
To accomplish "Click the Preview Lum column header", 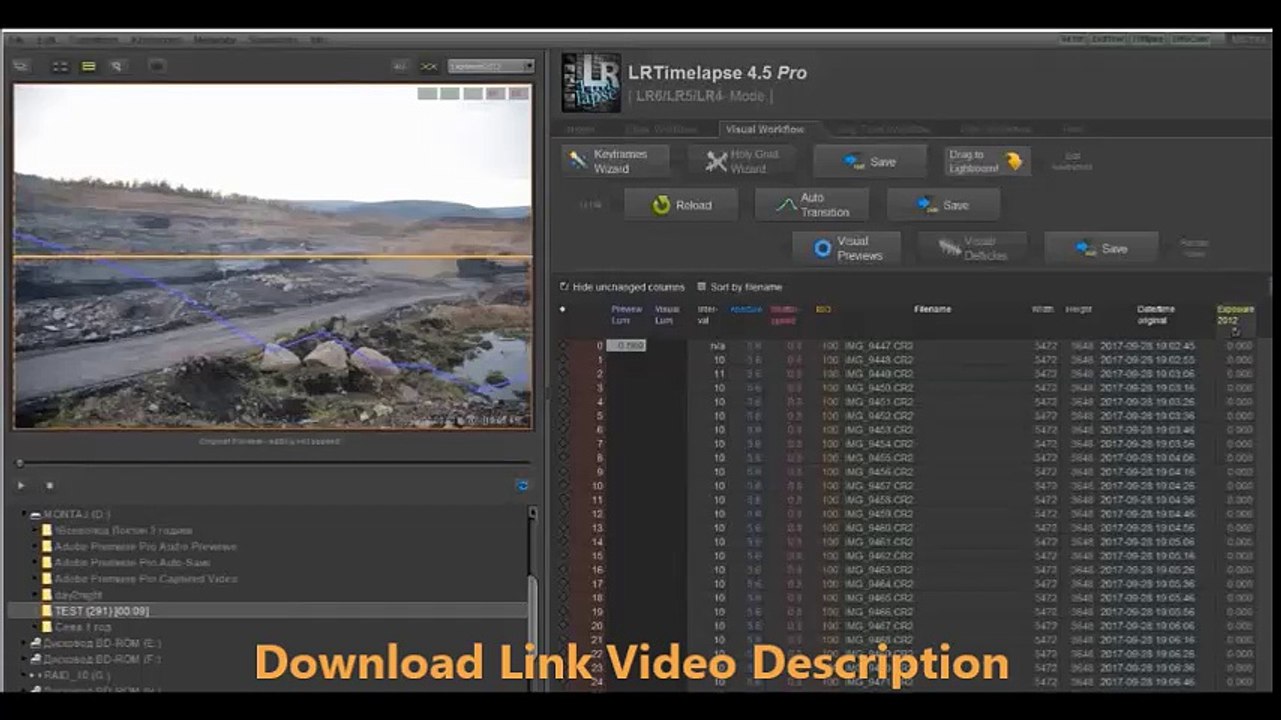I will (627, 315).
